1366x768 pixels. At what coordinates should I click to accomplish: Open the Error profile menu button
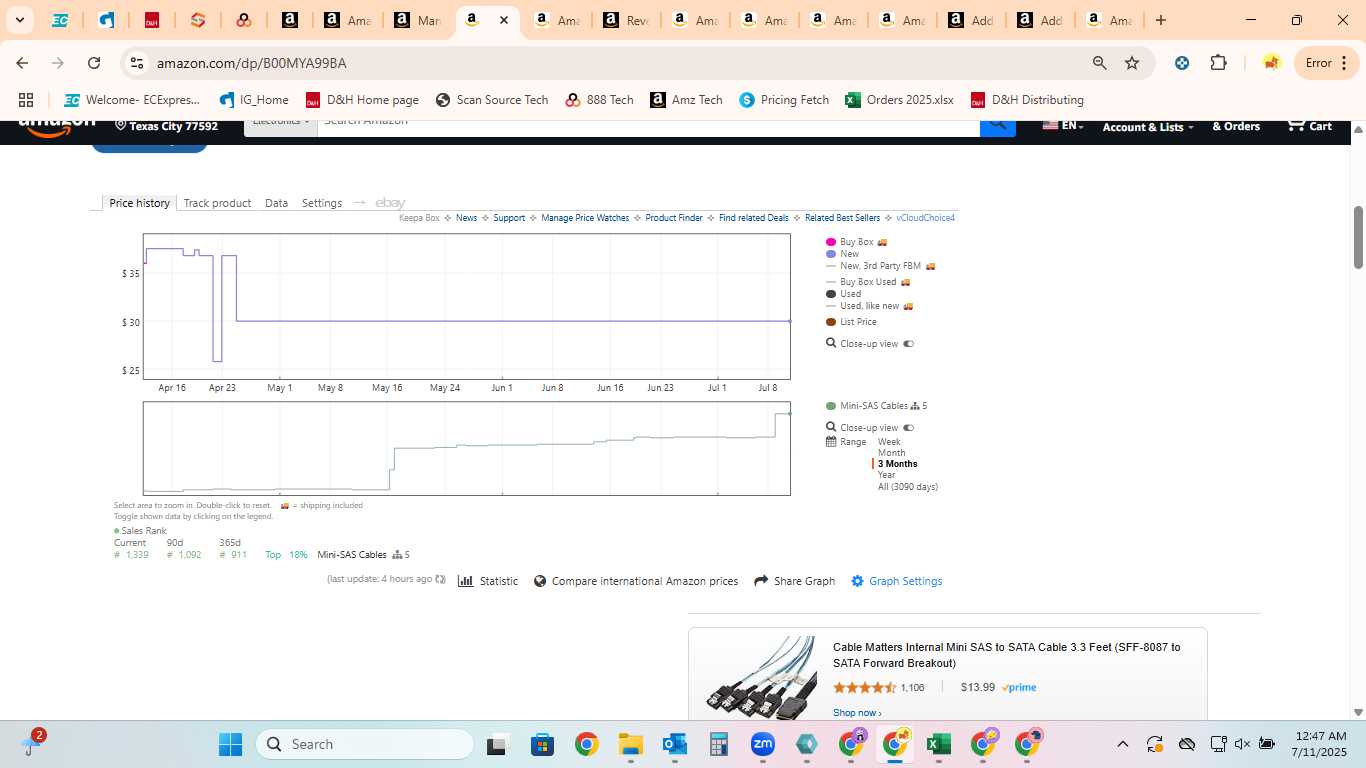[x=1326, y=63]
